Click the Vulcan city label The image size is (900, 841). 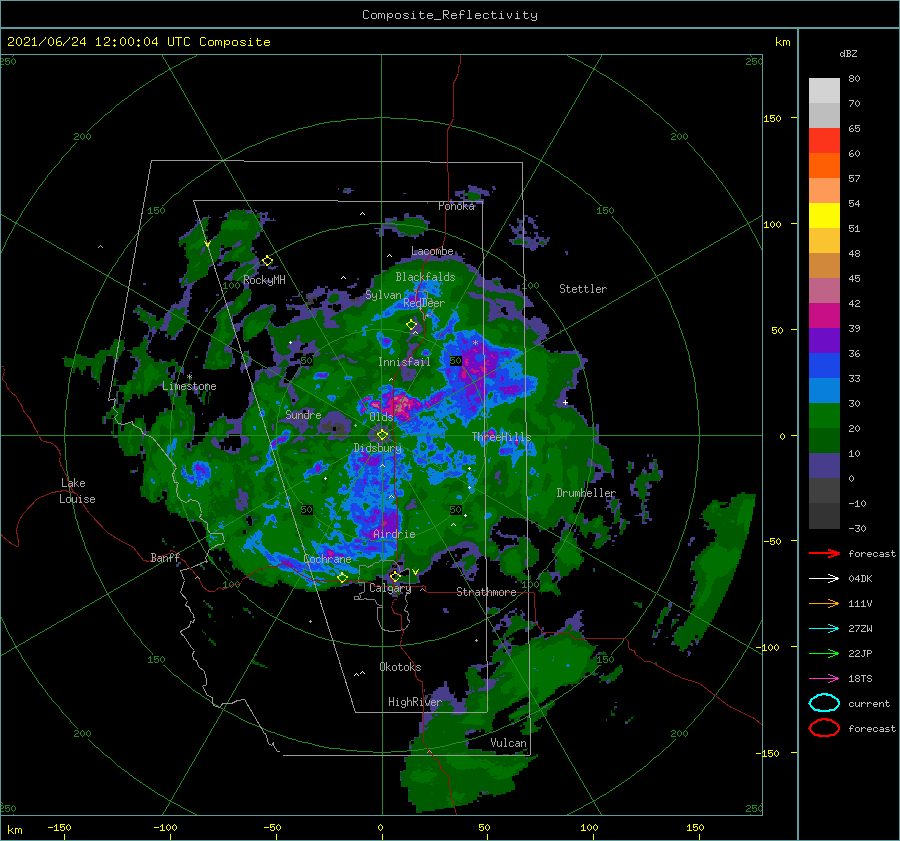coord(509,743)
